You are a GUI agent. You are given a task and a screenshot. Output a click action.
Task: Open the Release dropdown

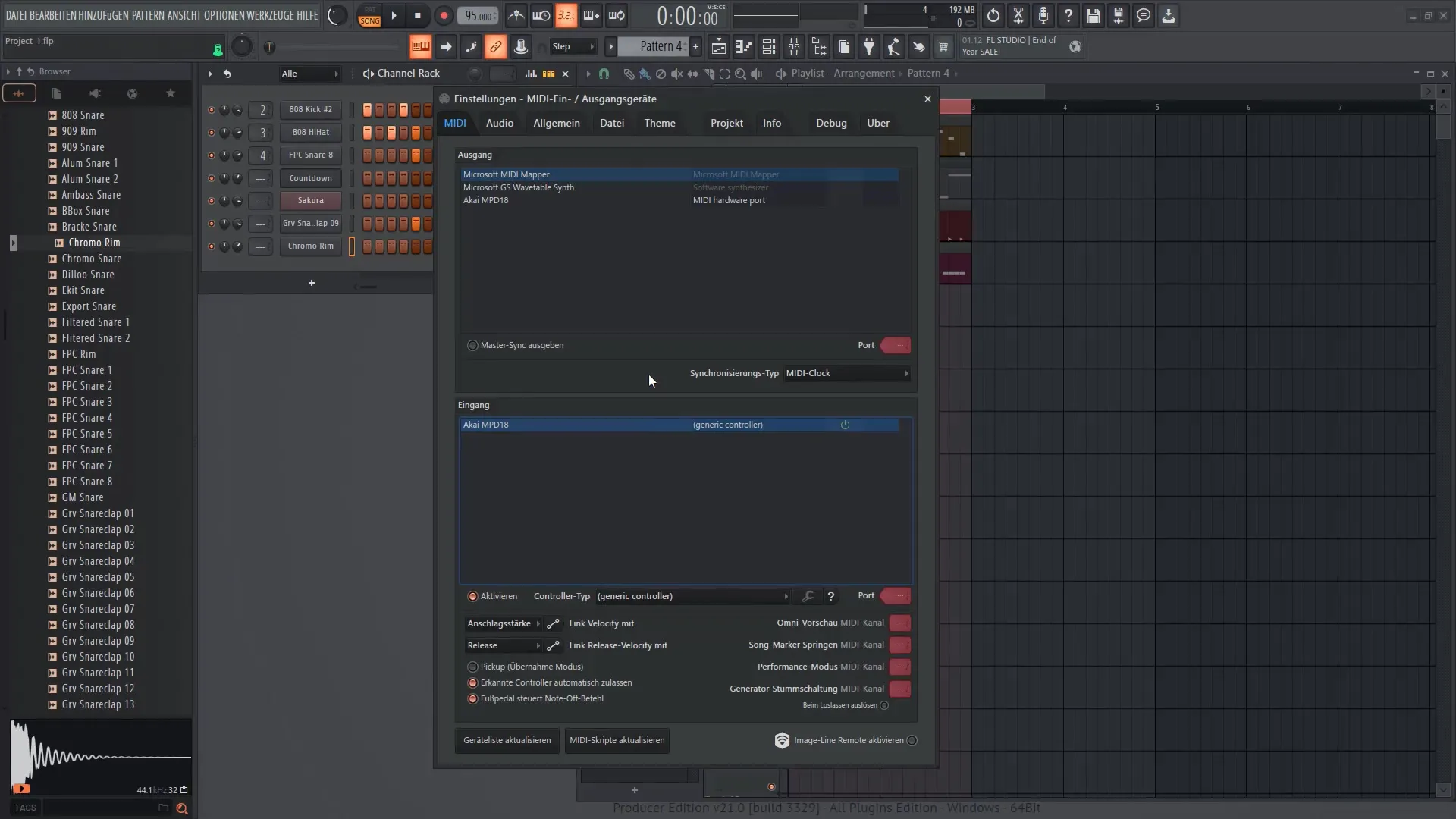click(503, 645)
